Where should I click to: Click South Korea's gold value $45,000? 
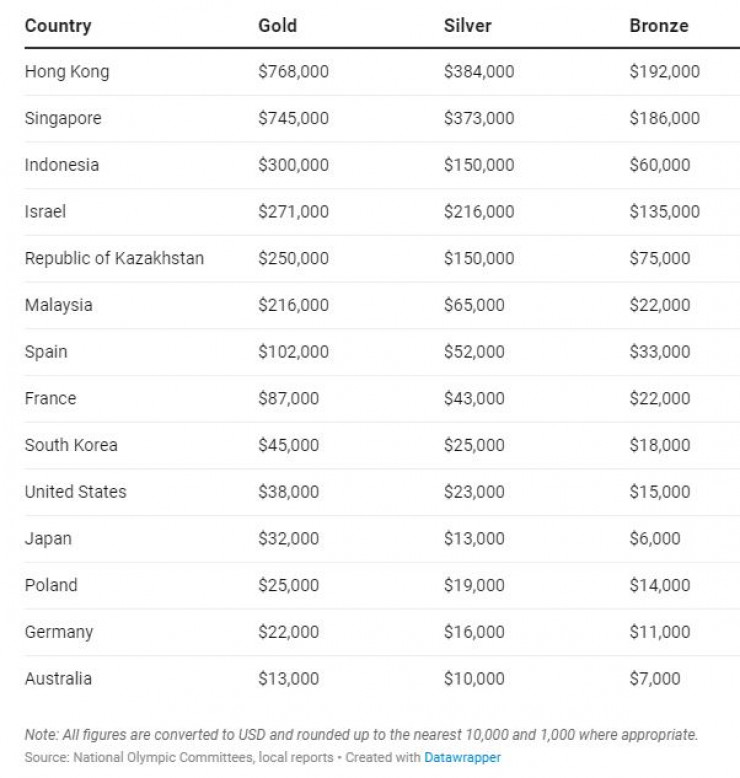pyautogui.click(x=288, y=445)
